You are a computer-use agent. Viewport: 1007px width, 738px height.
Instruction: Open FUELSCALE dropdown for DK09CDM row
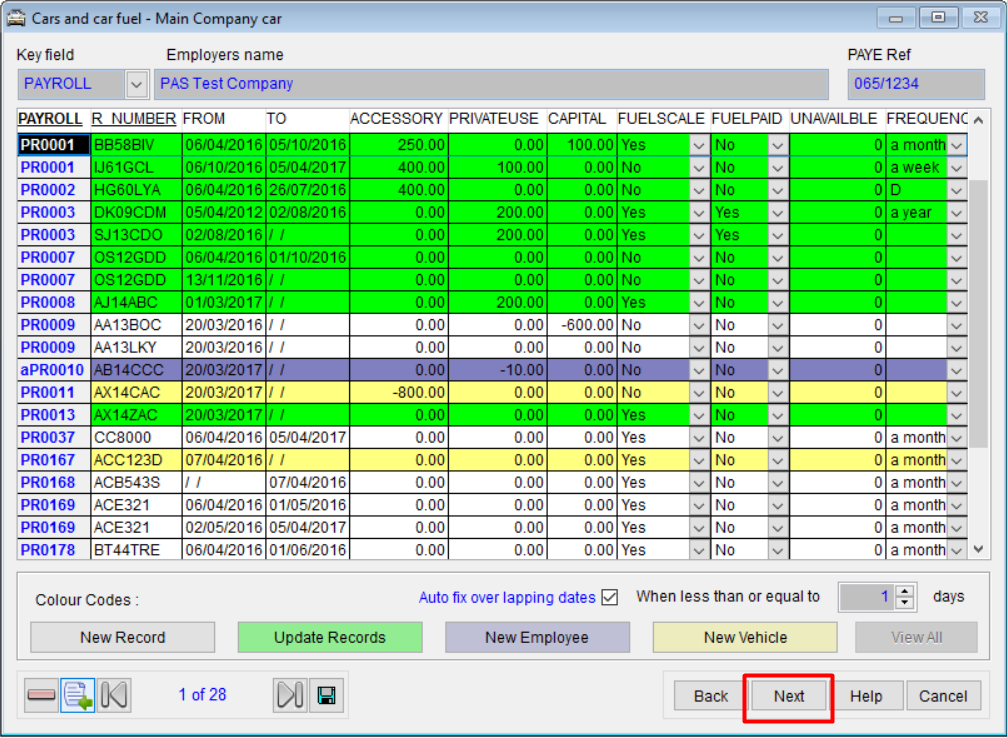699,213
